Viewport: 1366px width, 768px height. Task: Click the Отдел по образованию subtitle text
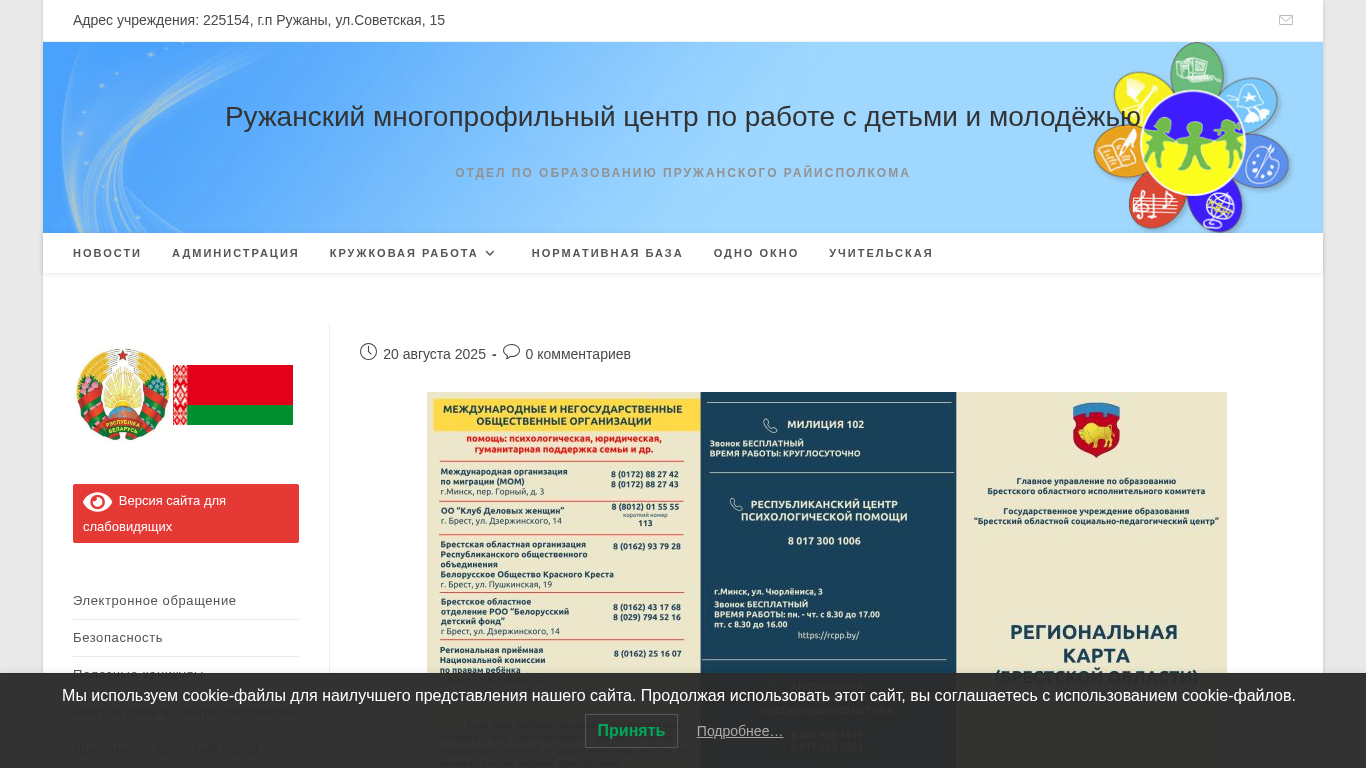pyautogui.click(x=682, y=173)
